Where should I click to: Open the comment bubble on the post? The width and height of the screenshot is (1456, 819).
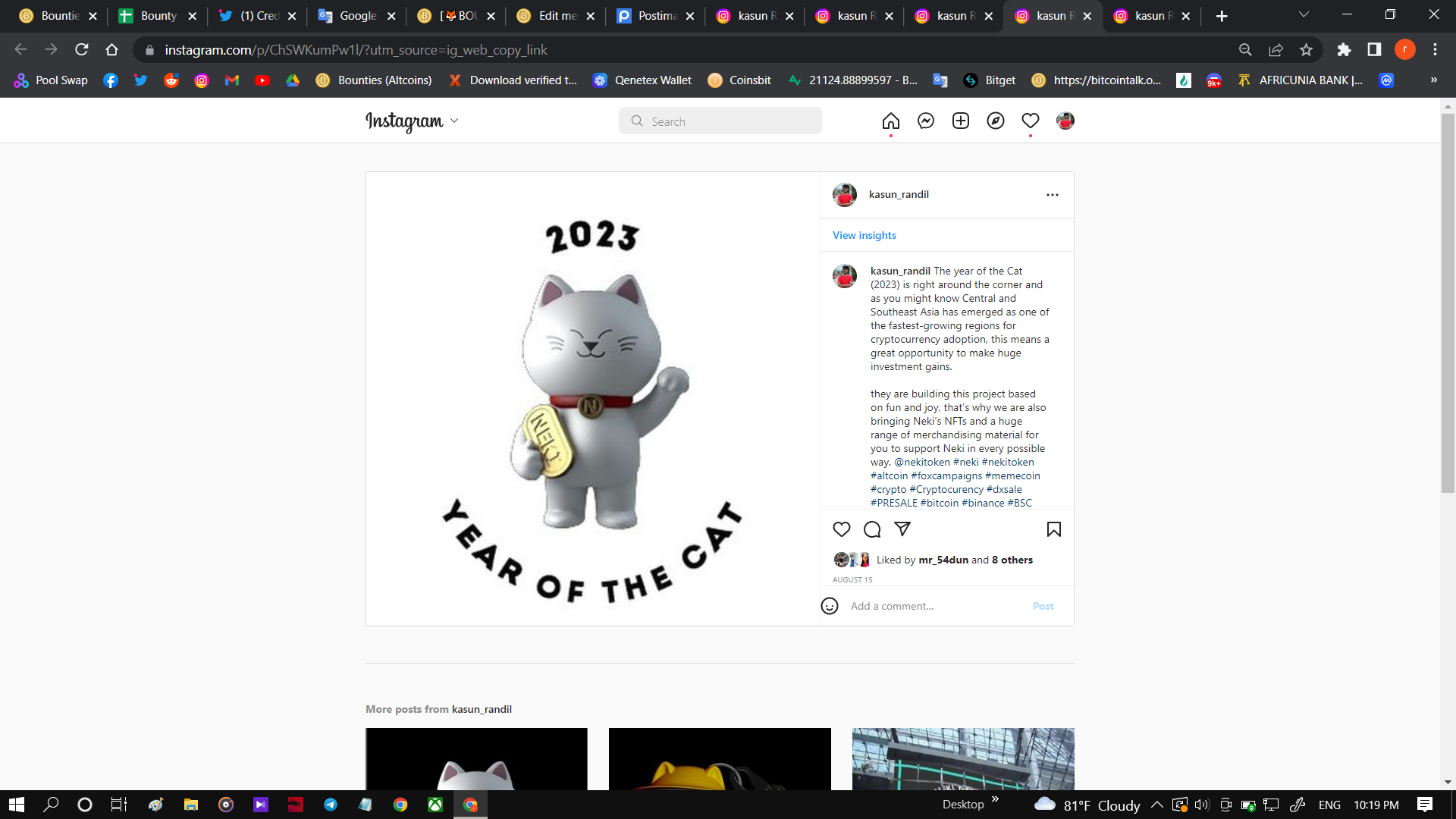pyautogui.click(x=872, y=529)
